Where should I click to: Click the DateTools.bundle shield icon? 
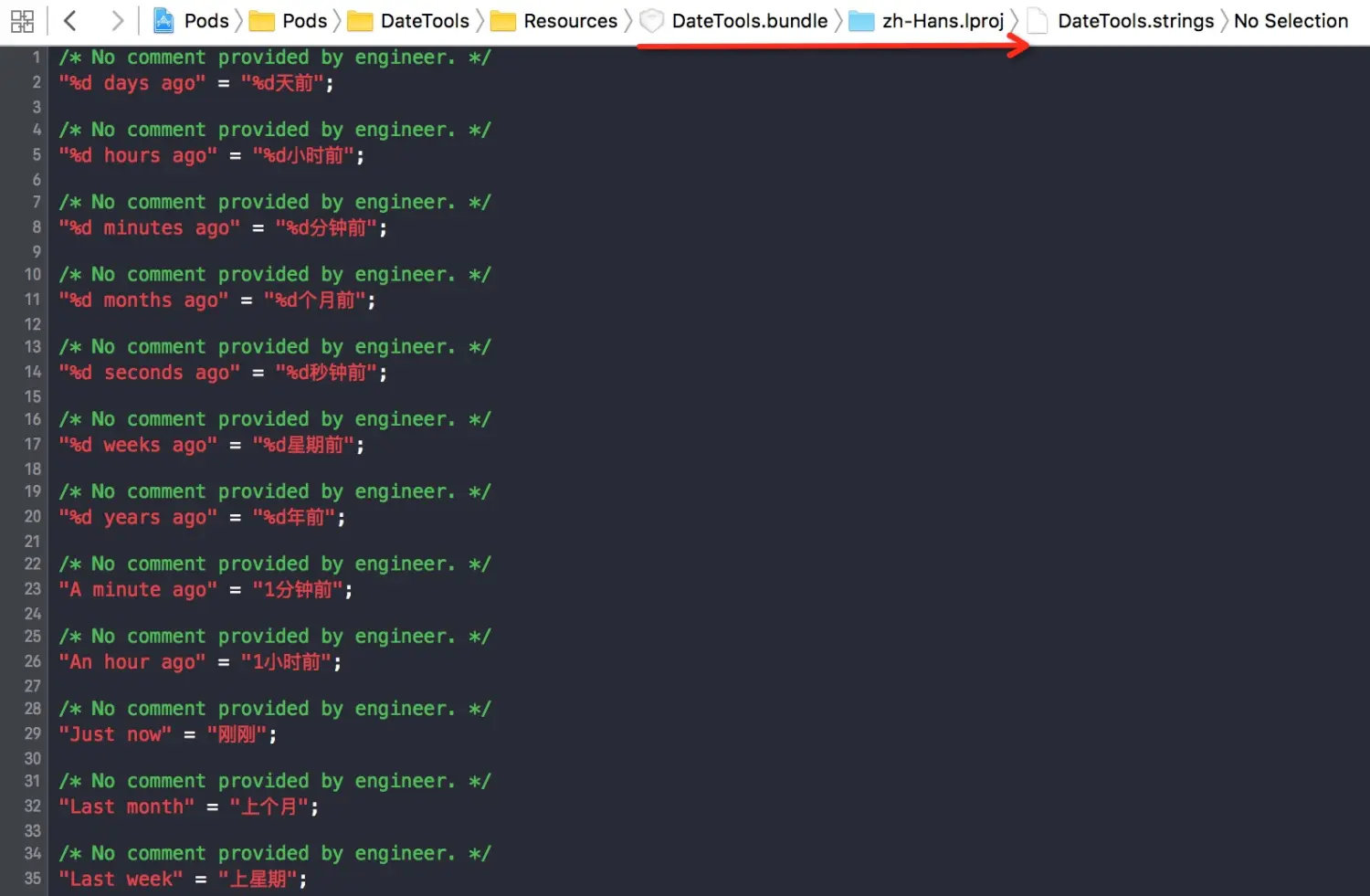651,21
